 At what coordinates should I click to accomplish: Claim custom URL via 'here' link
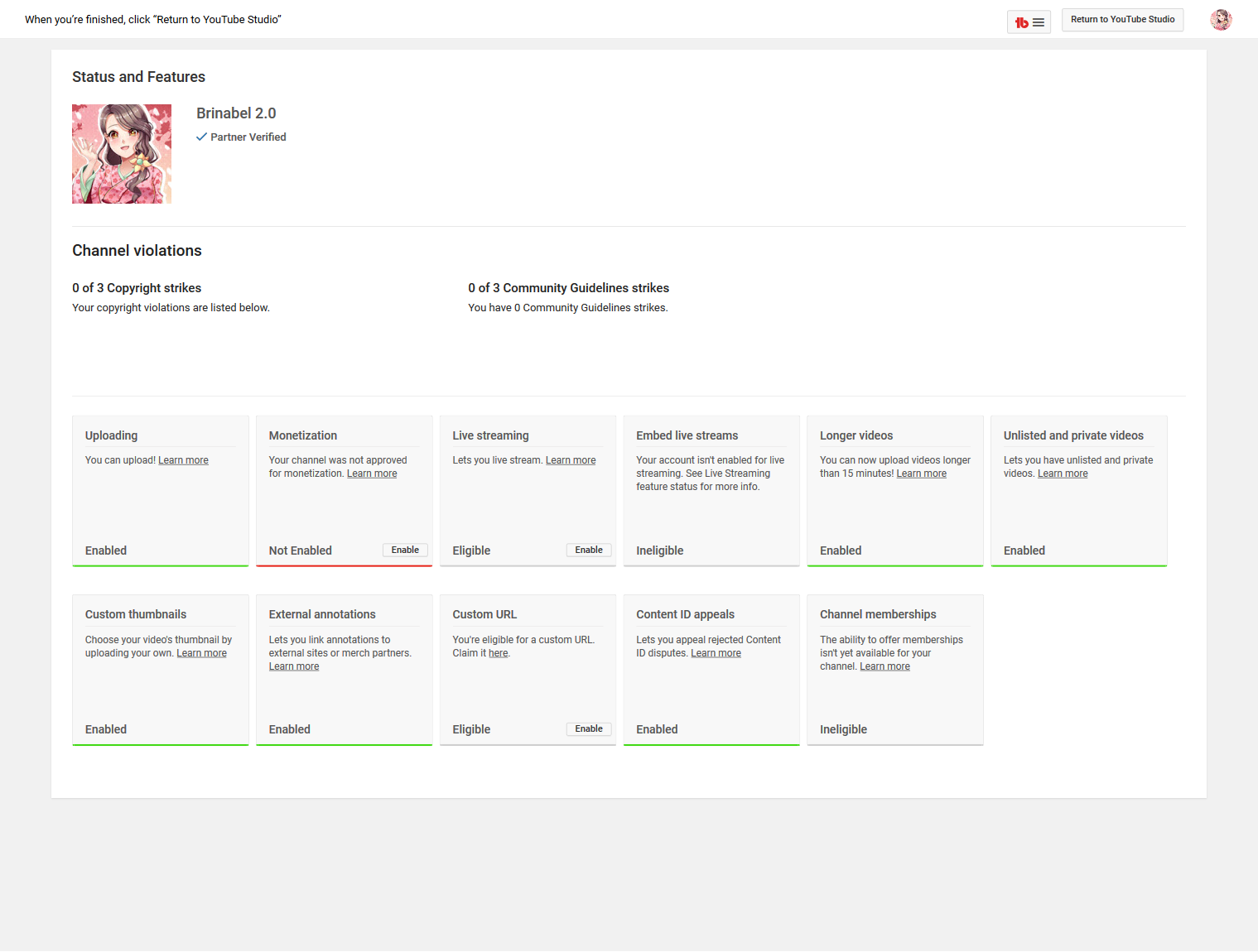point(498,653)
